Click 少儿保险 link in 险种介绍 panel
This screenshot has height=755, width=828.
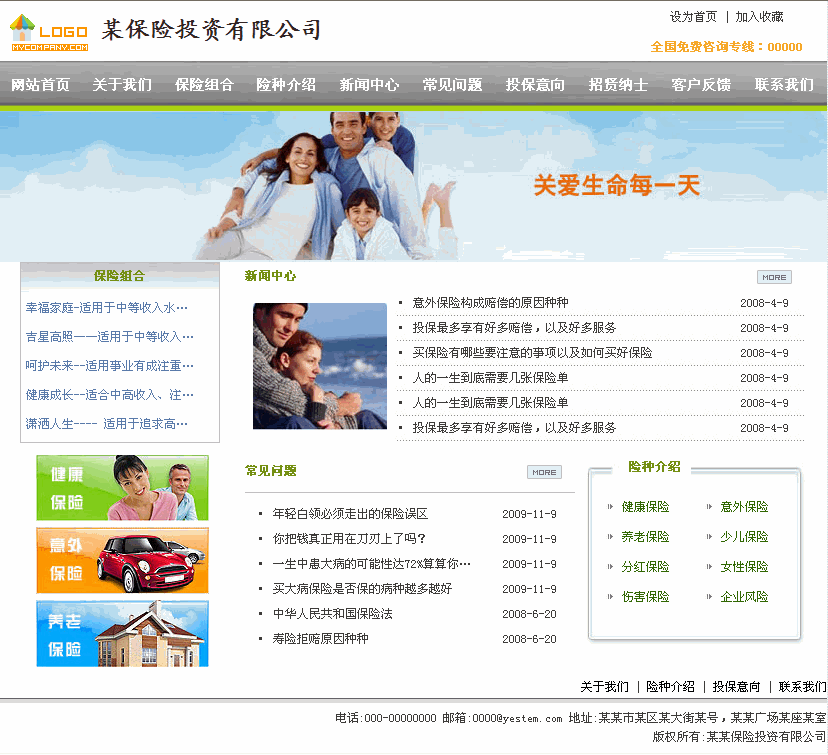[744, 537]
